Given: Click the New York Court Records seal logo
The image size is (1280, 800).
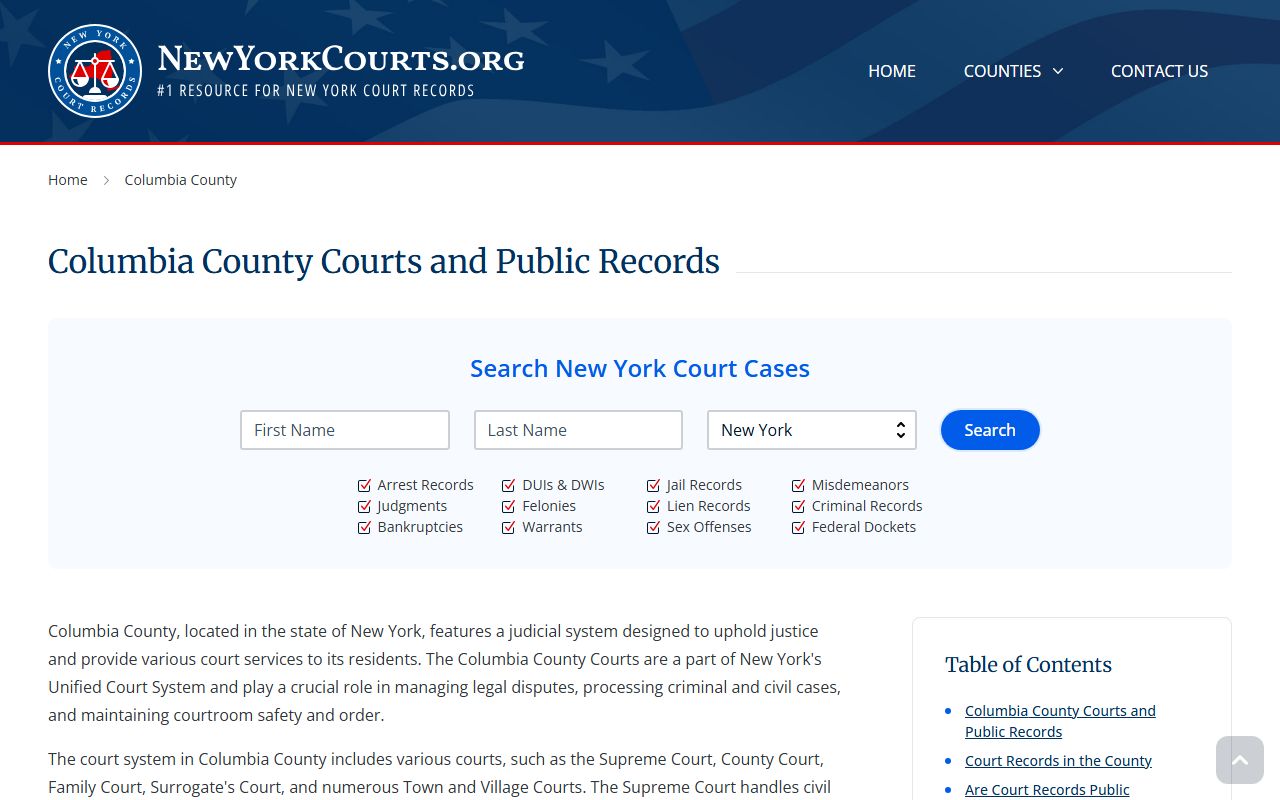Looking at the screenshot, I should point(95,71).
